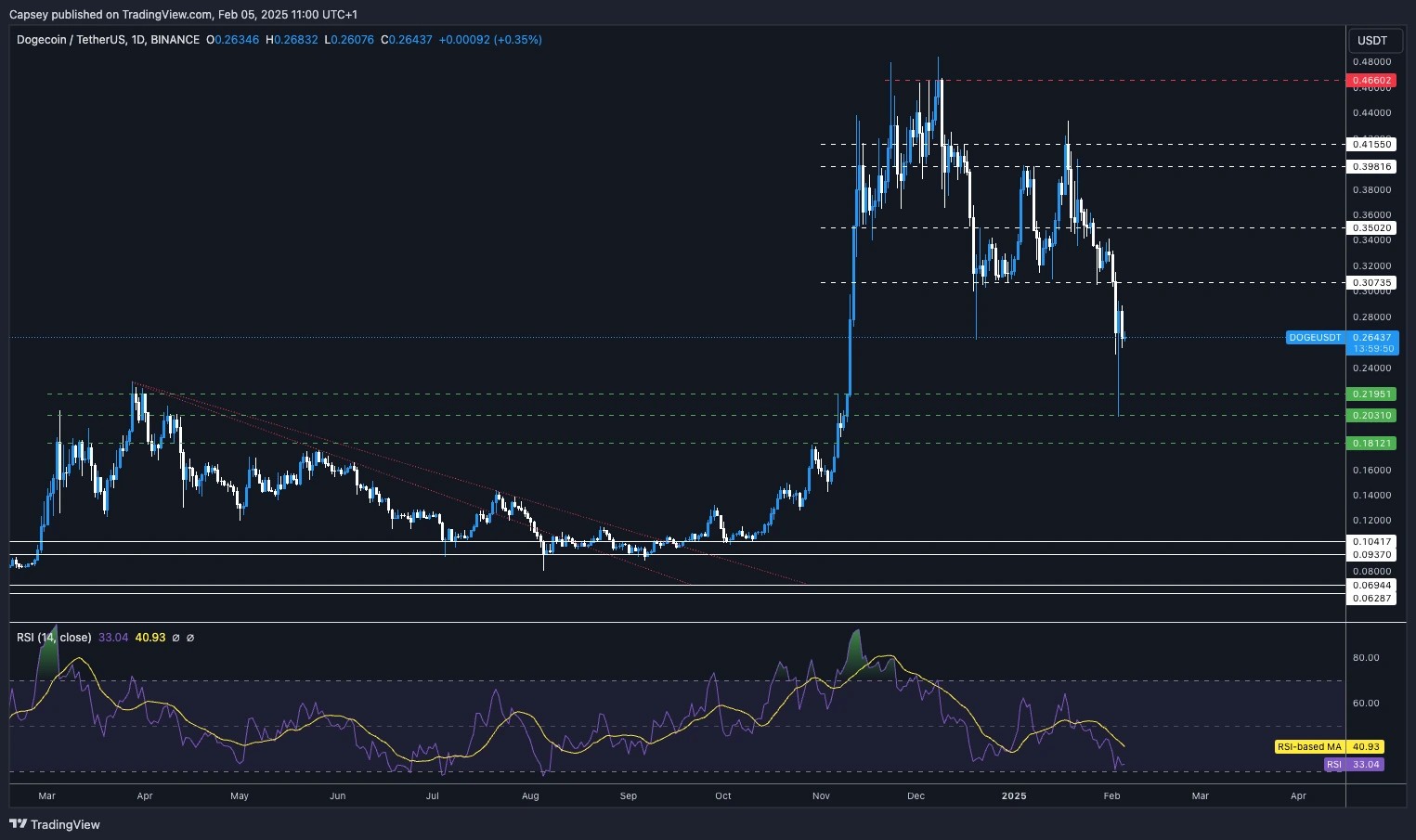Click the 13:59:50 countdown below the price label

coord(1373,349)
